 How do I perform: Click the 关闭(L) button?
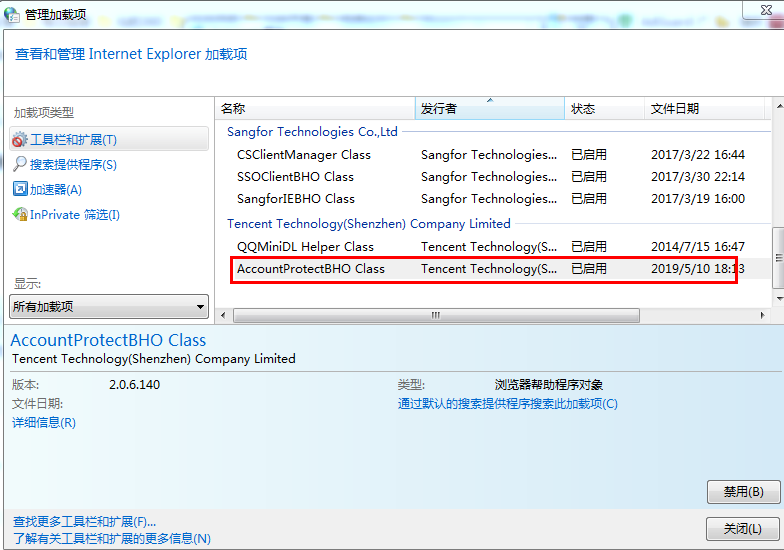pyautogui.click(x=742, y=528)
